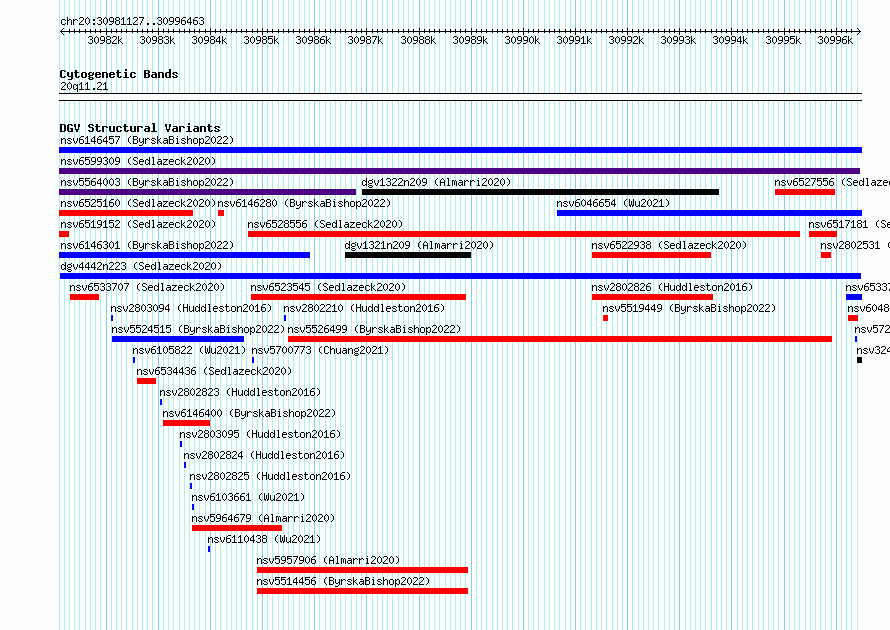This screenshot has height=630, width=890.
Task: Open nsv2802824 (Huddleston2016) label
Action: pos(264,455)
